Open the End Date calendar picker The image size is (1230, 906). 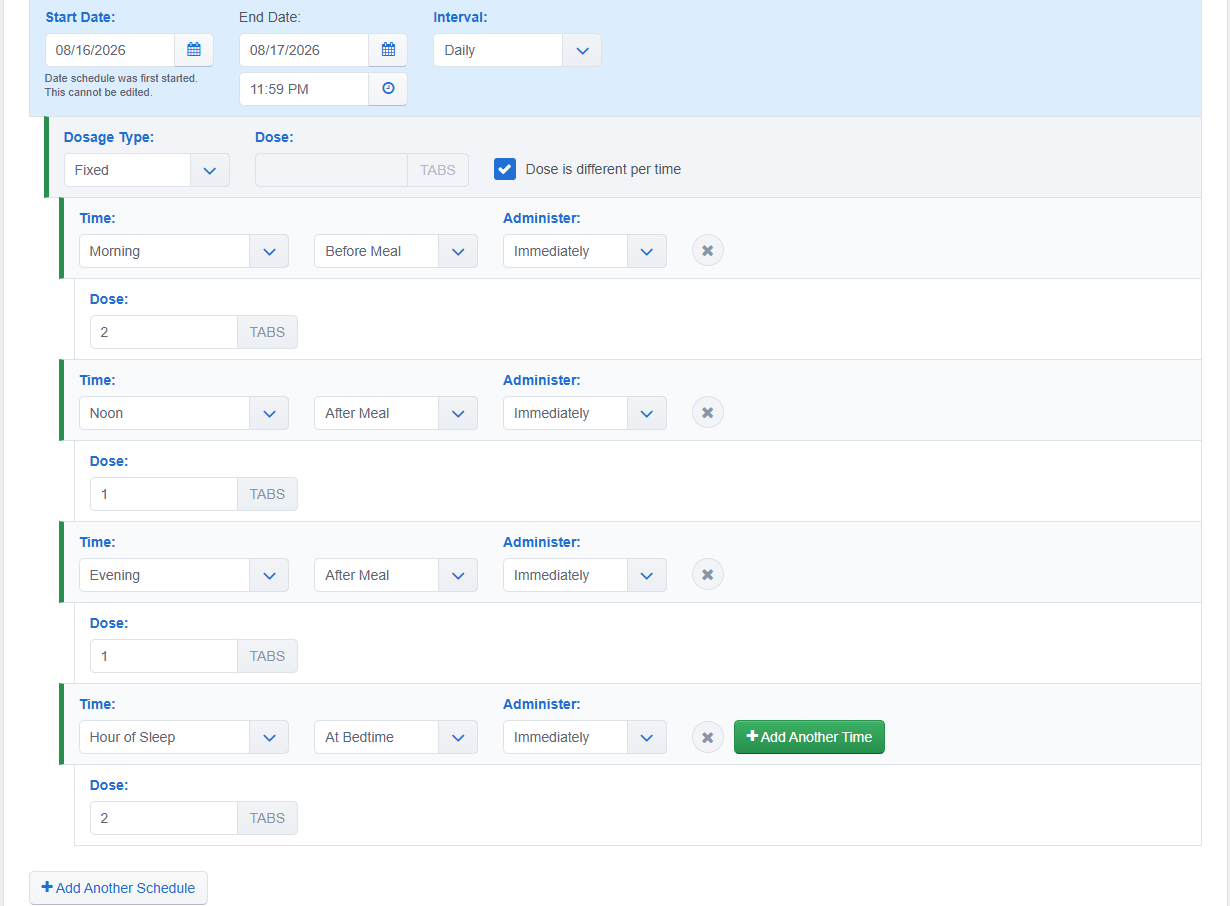[x=388, y=50]
